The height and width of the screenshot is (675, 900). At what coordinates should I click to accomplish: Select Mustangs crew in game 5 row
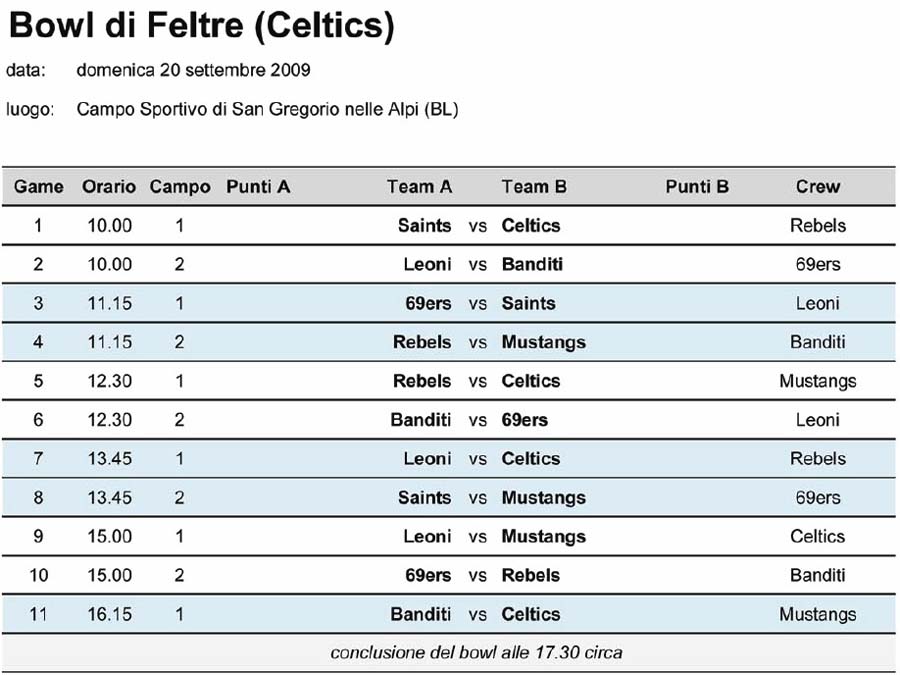[x=817, y=381]
